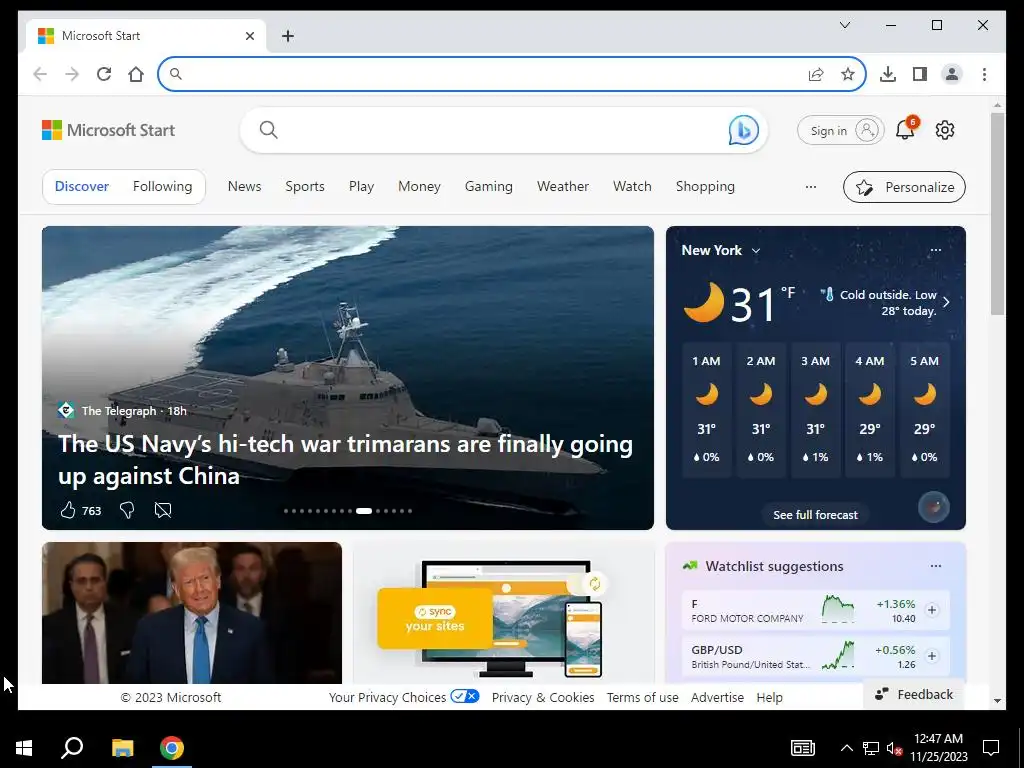Open US Navy trimarans headline
Image resolution: width=1024 pixels, height=768 pixels.
tap(345, 460)
